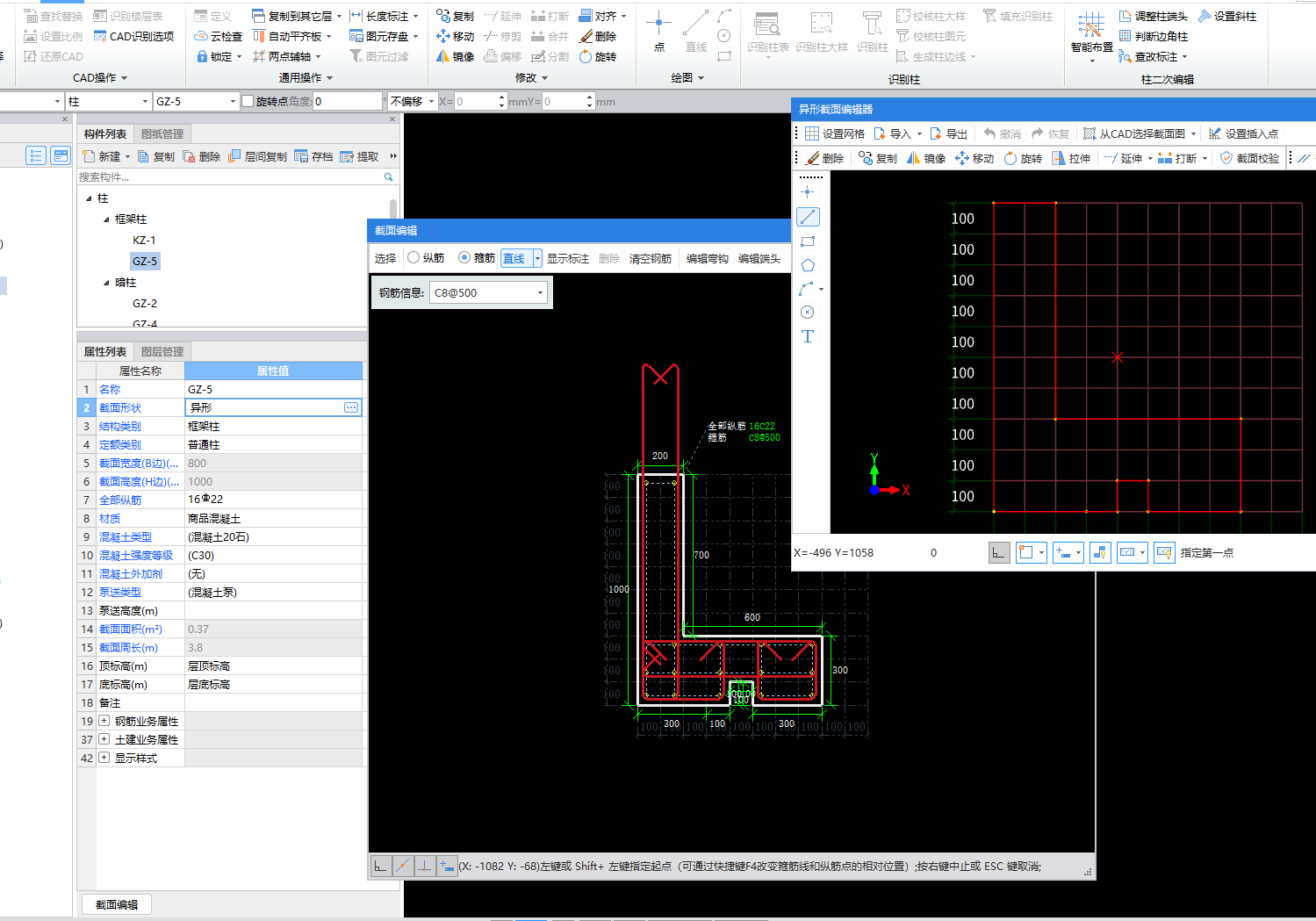Switch to the 图层管理 tab
The width and height of the screenshot is (1316, 921).
pos(162,351)
